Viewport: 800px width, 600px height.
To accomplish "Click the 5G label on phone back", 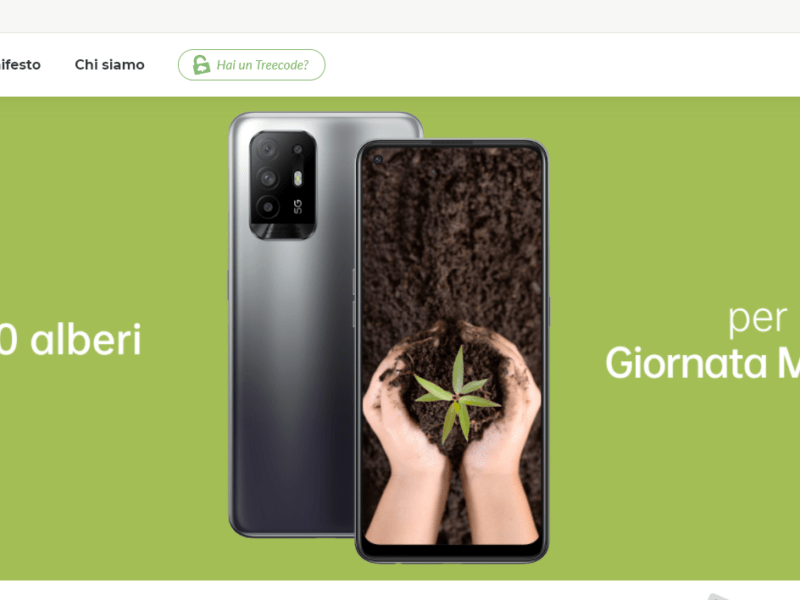I will pos(297,207).
